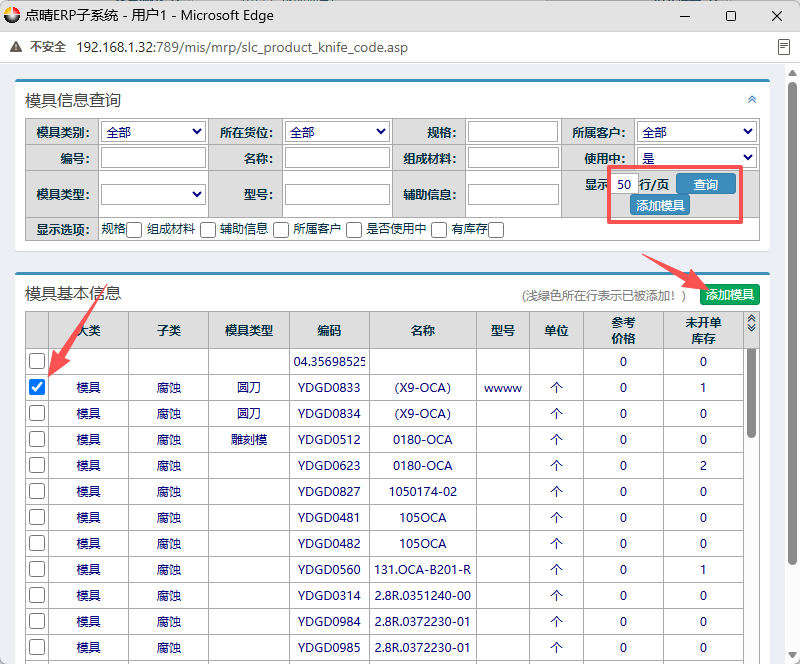Click the 圆刀 type cell in row YDGD0834
Image resolution: width=800 pixels, height=664 pixels.
(x=249, y=413)
